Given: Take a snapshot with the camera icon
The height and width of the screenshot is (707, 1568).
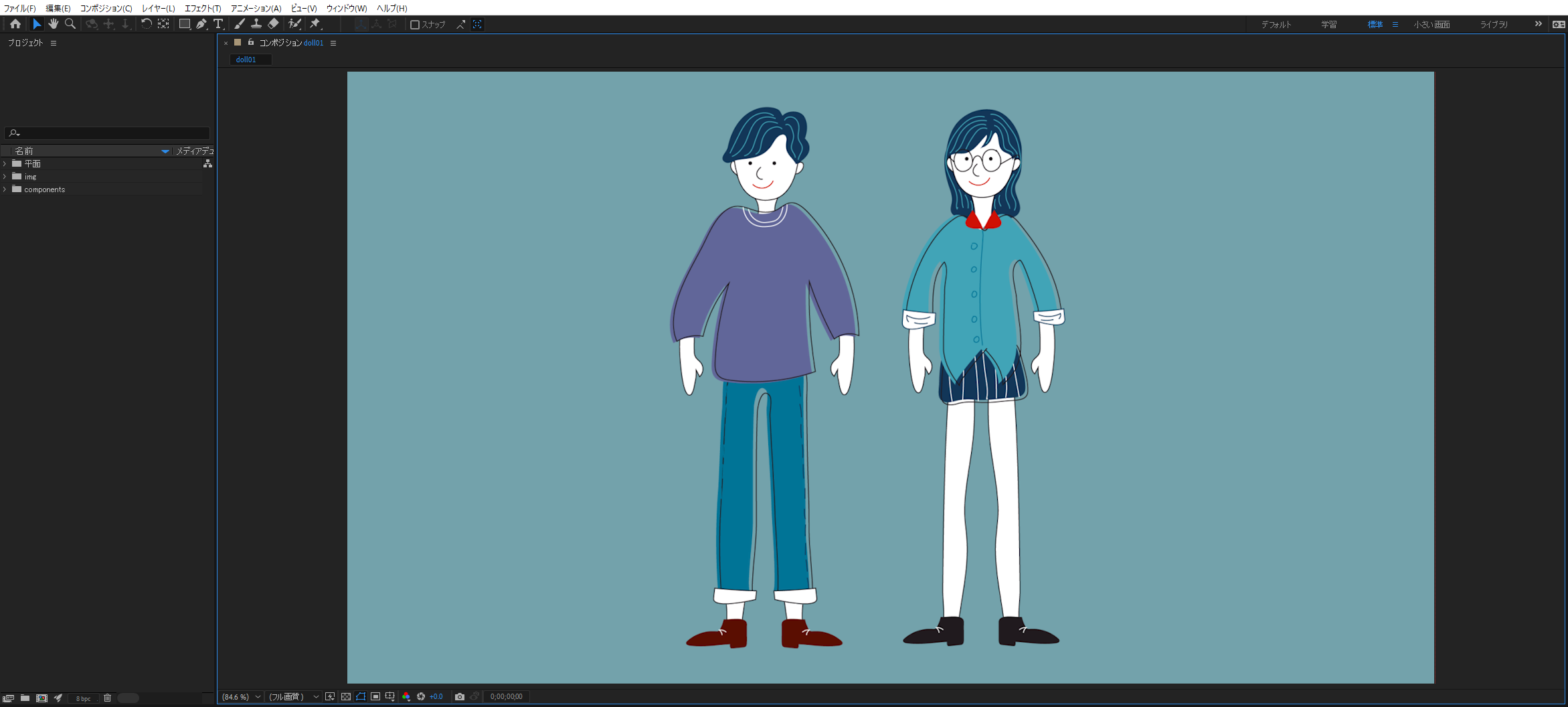Looking at the screenshot, I should pyautogui.click(x=460, y=696).
